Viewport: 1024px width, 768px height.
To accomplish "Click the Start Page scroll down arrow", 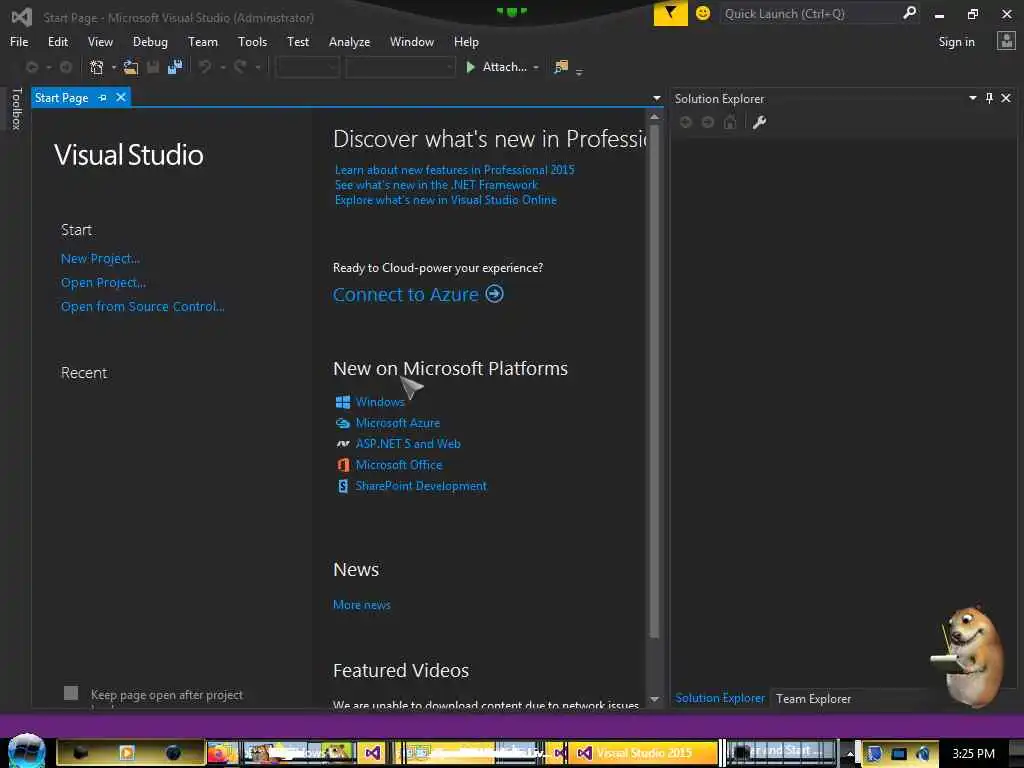I will coord(654,699).
